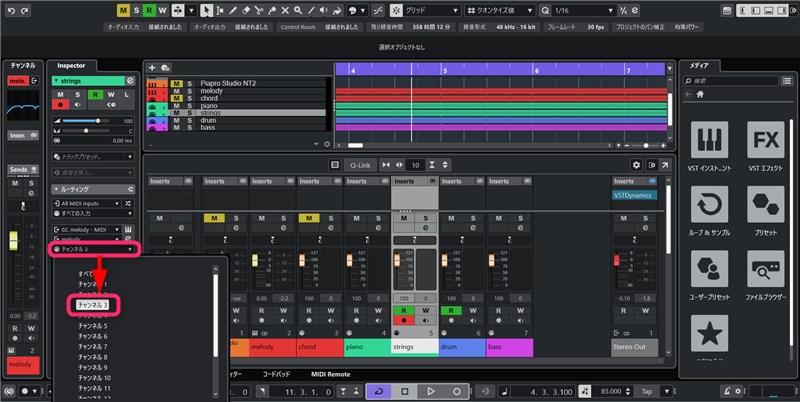
Task: Select the Draw pencil tool
Action: coord(233,10)
